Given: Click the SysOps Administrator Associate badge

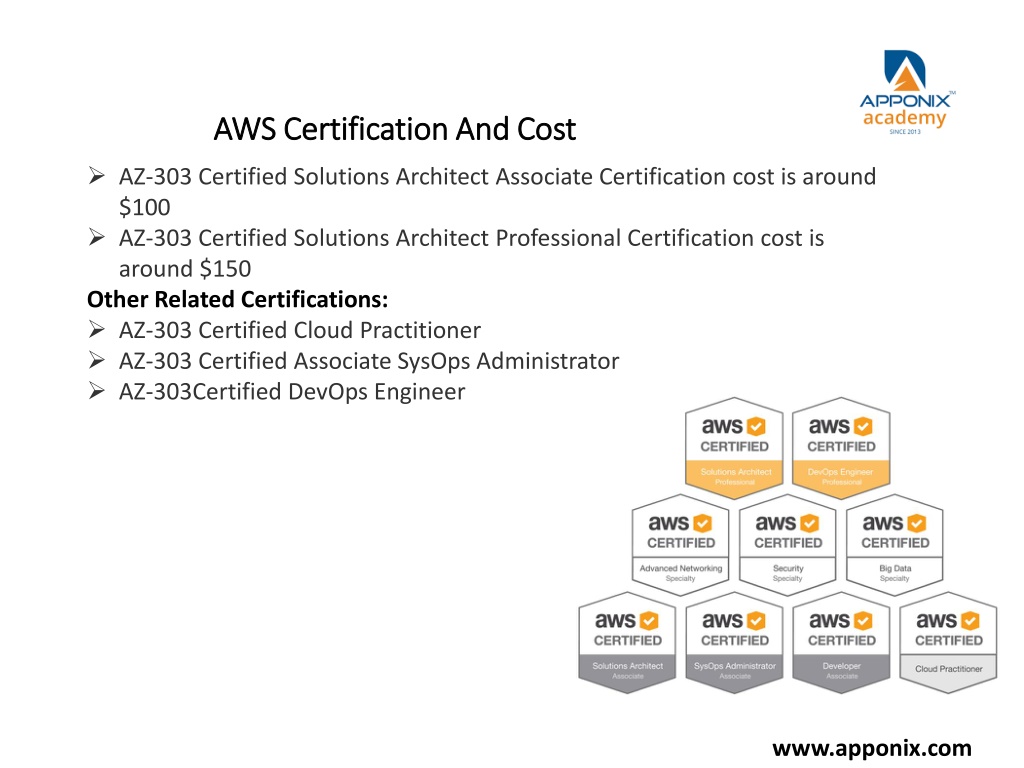Looking at the screenshot, I should [734, 643].
